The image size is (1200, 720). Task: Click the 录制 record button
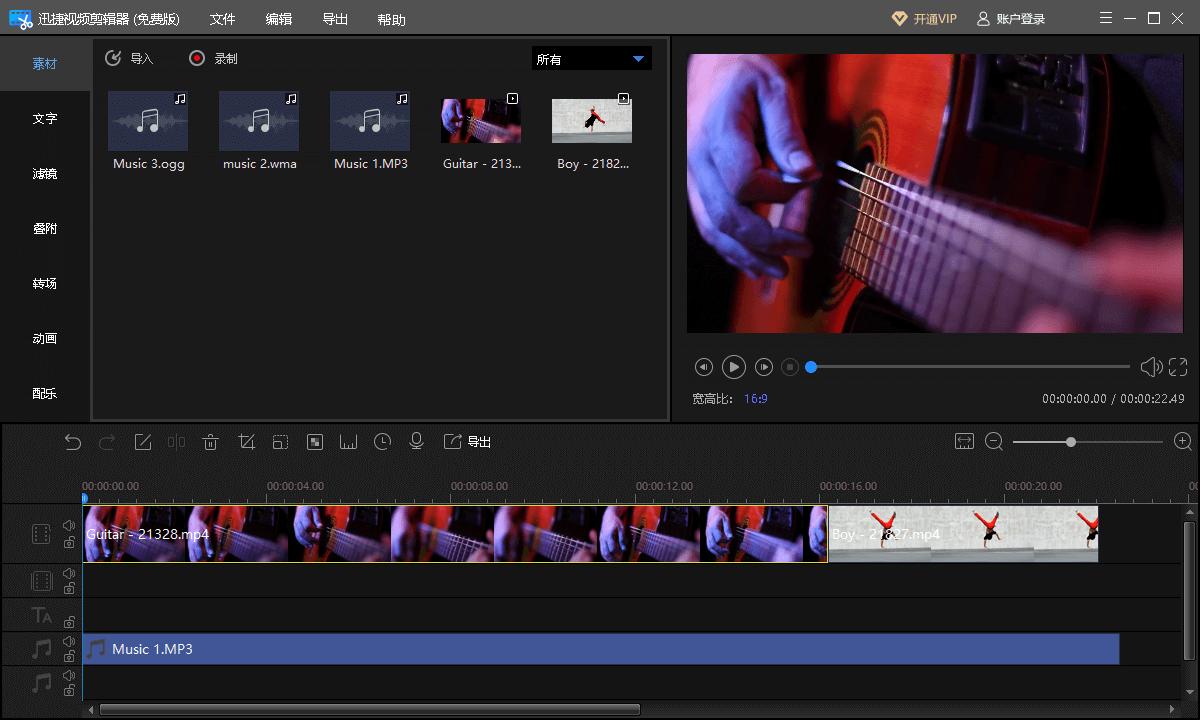coord(213,59)
